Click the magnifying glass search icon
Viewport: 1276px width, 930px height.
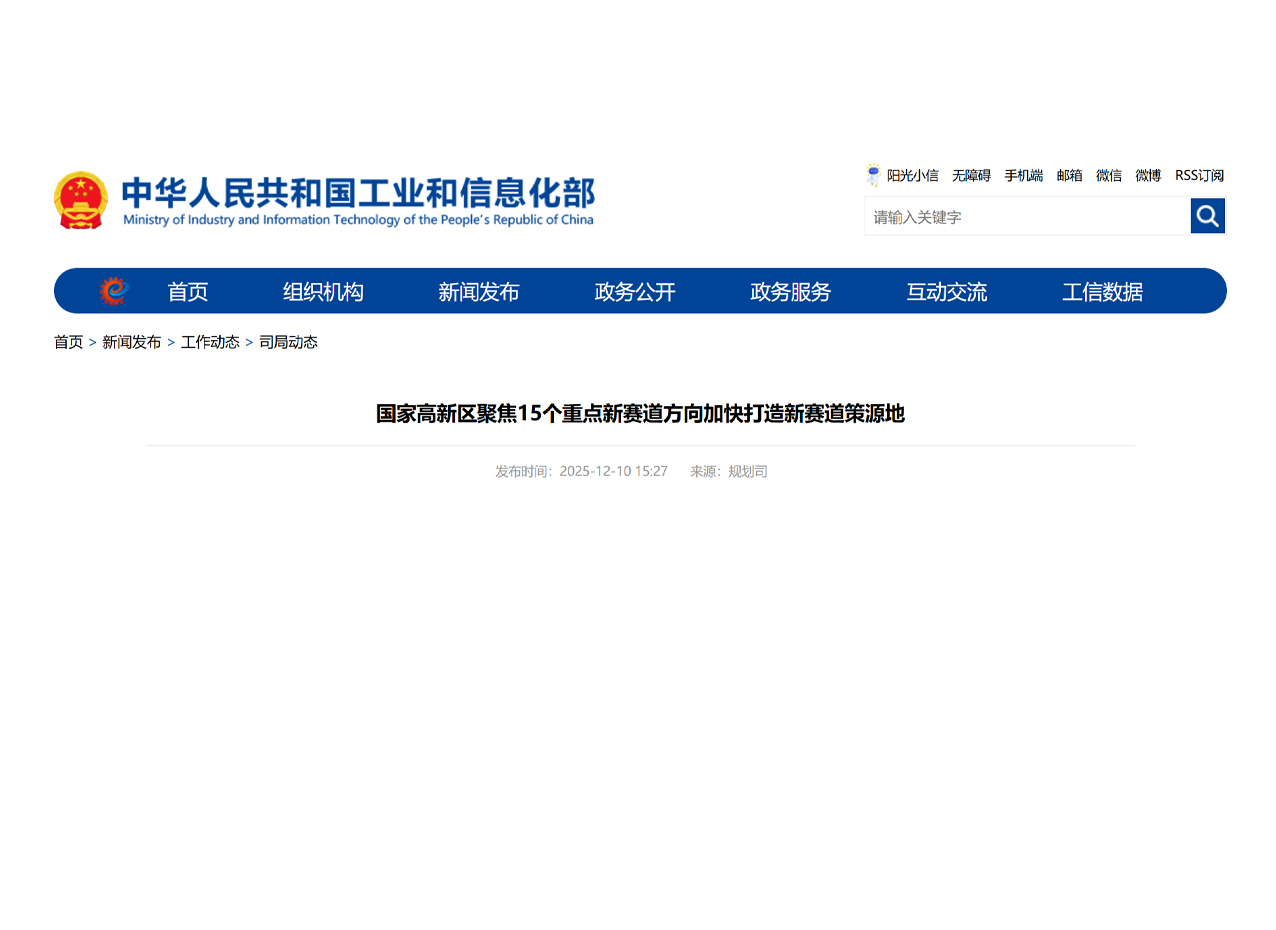(1207, 216)
